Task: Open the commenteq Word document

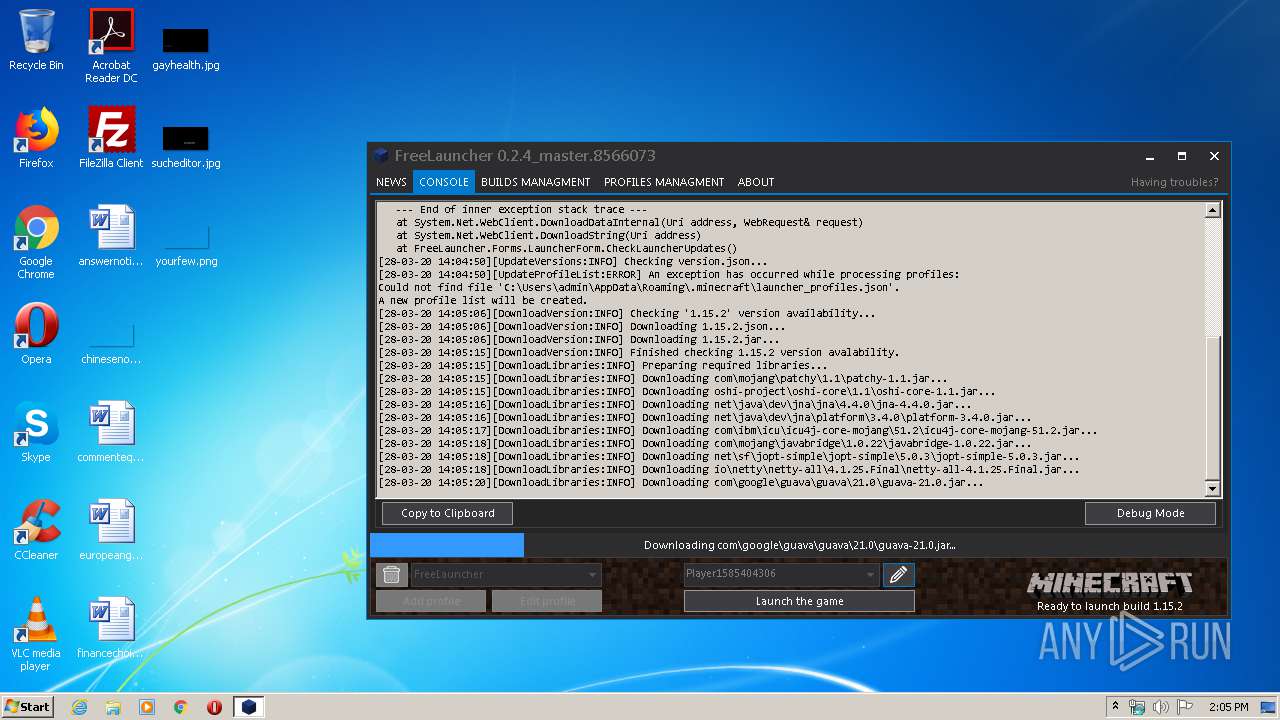Action: [111, 432]
